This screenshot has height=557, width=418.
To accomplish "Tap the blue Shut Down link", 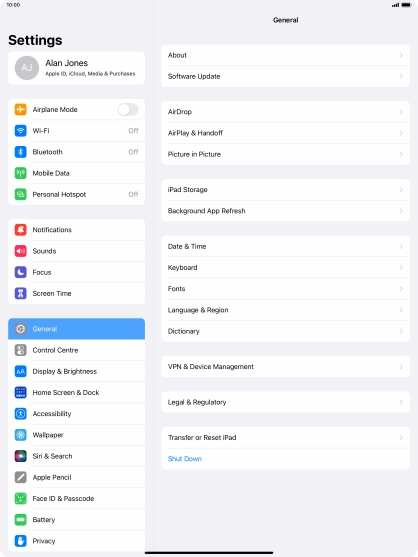I will [x=185, y=459].
